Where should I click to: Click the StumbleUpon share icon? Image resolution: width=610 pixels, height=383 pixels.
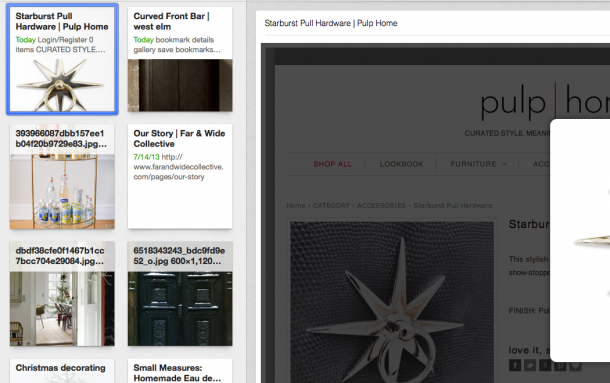pos(545,365)
